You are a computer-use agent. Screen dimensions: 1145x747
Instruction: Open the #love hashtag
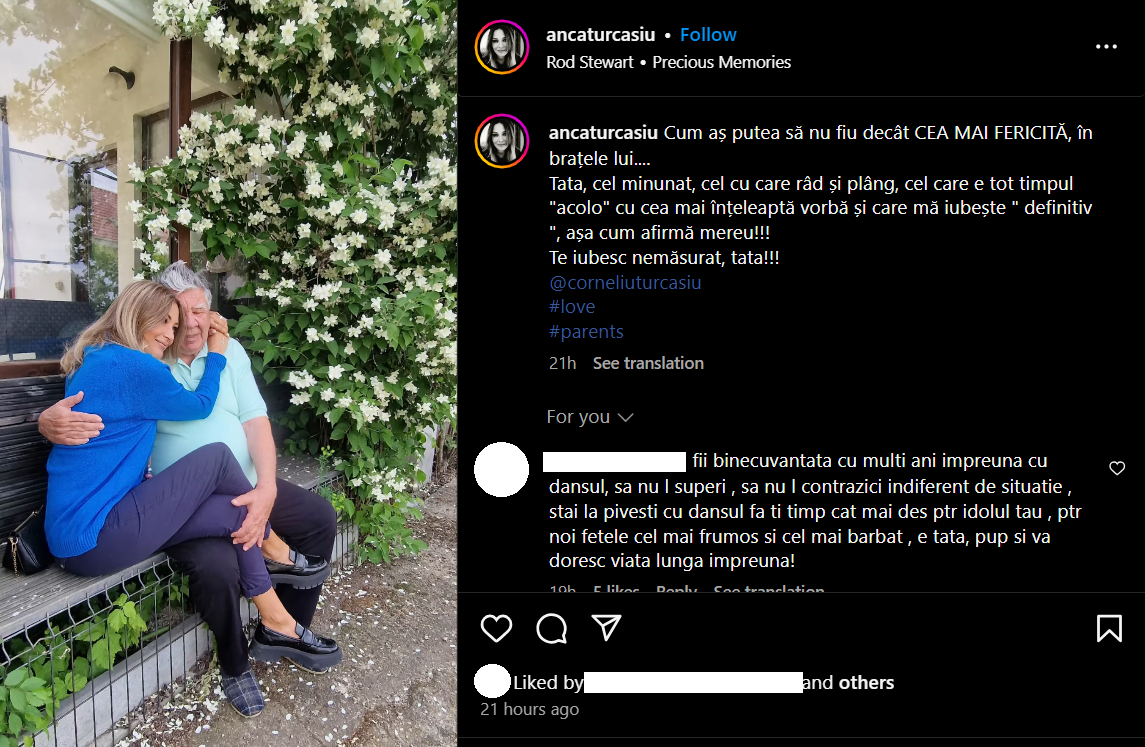[572, 307]
